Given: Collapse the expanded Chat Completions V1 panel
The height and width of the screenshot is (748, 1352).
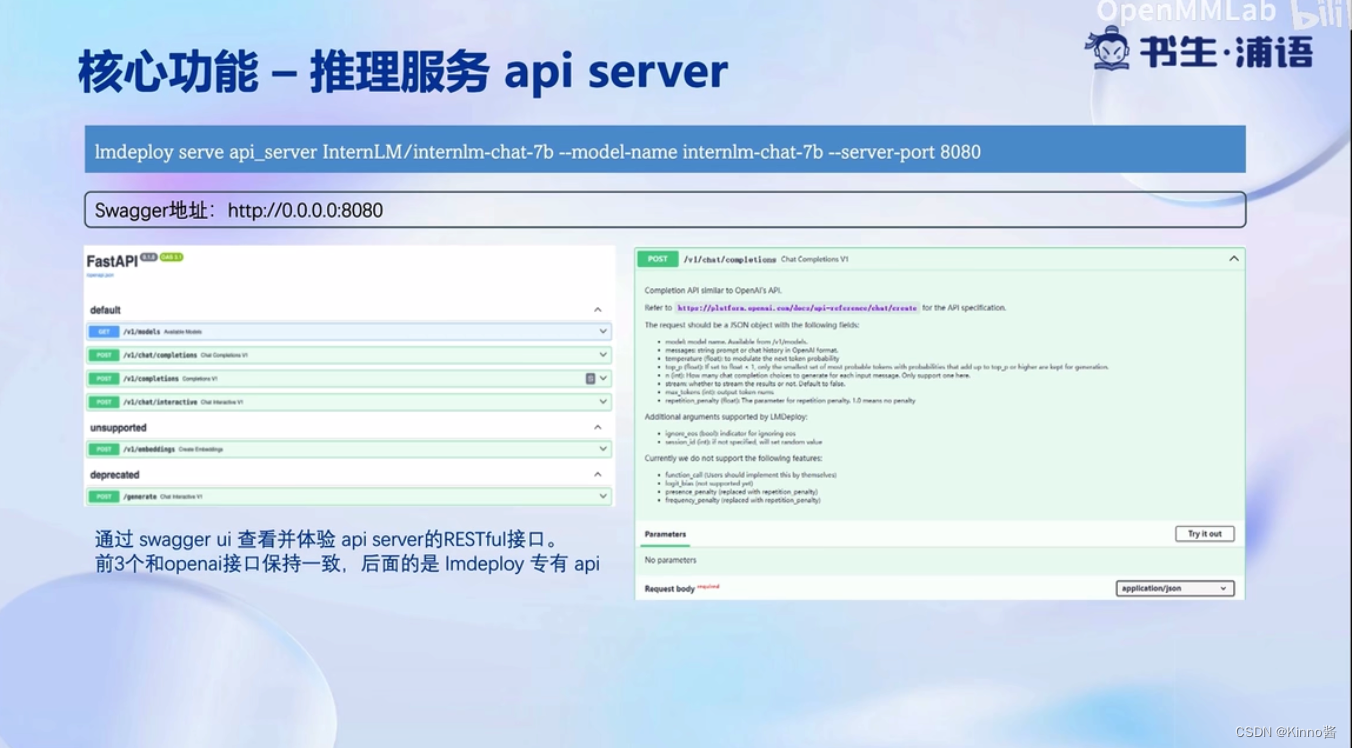Looking at the screenshot, I should [1234, 259].
